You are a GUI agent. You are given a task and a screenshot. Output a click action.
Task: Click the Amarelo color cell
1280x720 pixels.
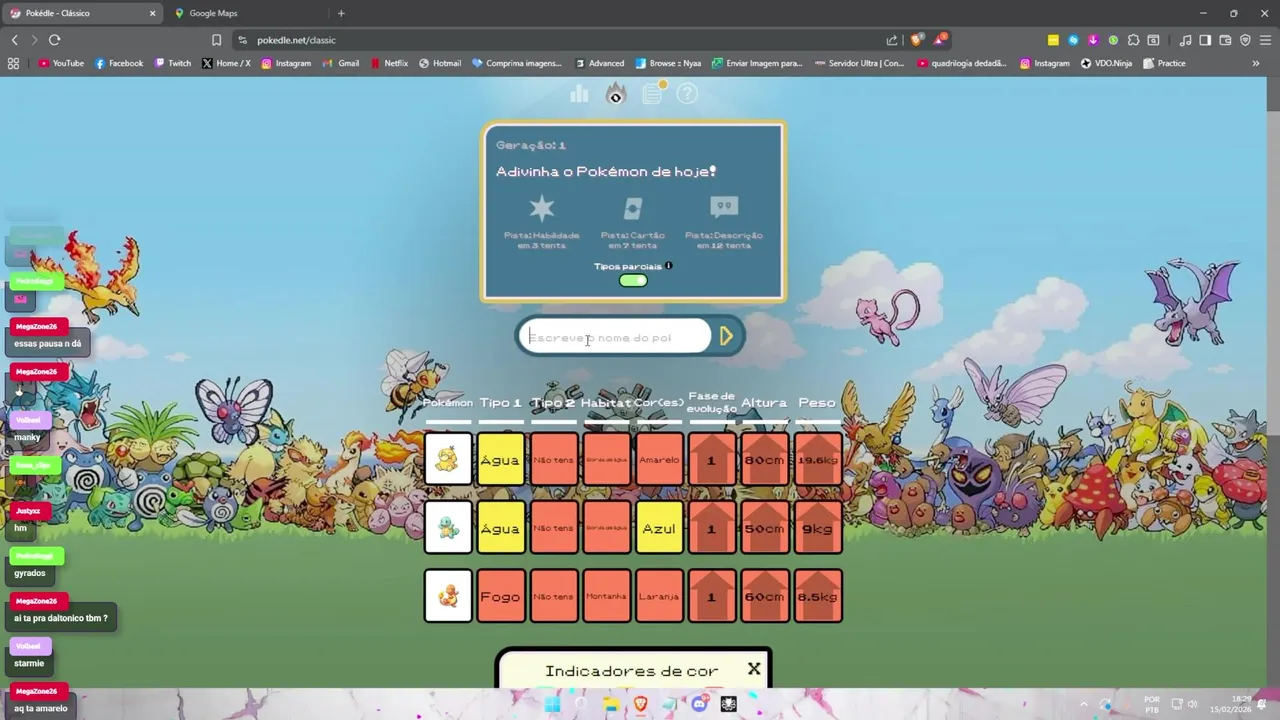click(659, 459)
